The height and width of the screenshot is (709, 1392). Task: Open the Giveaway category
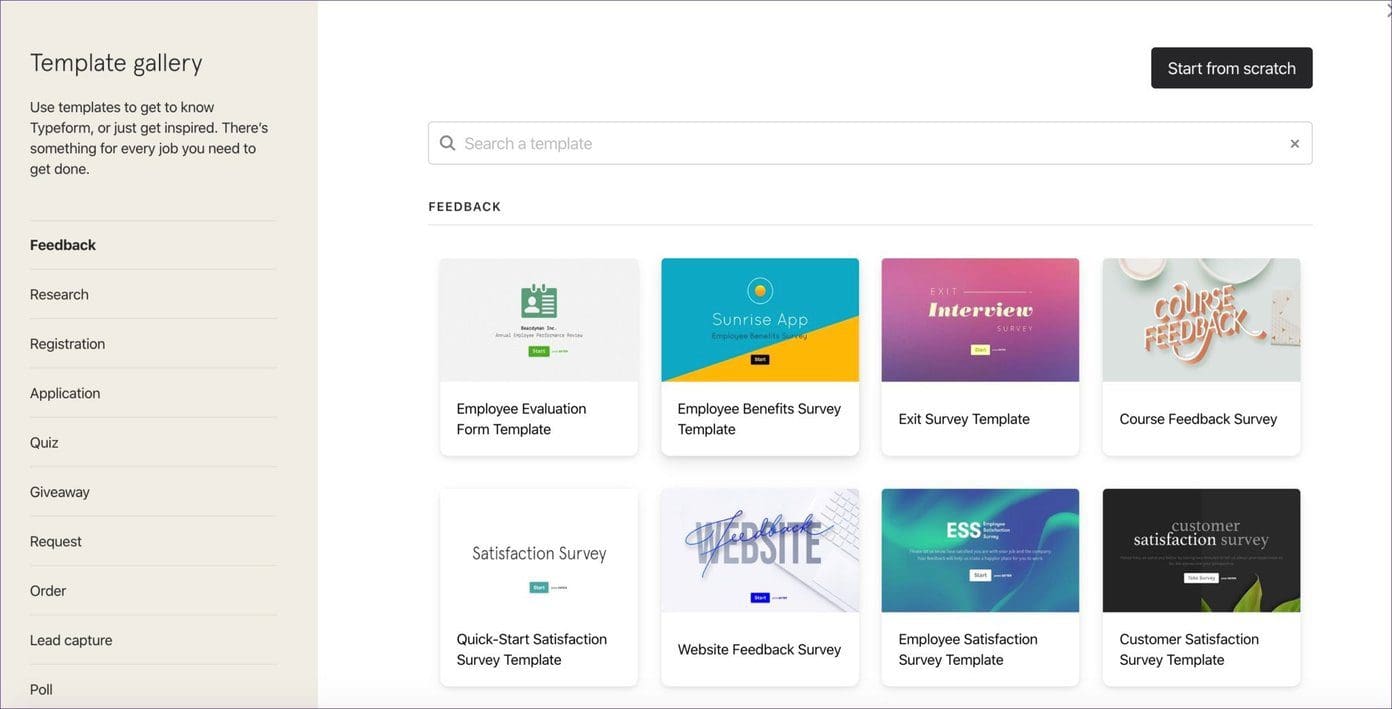tap(60, 492)
